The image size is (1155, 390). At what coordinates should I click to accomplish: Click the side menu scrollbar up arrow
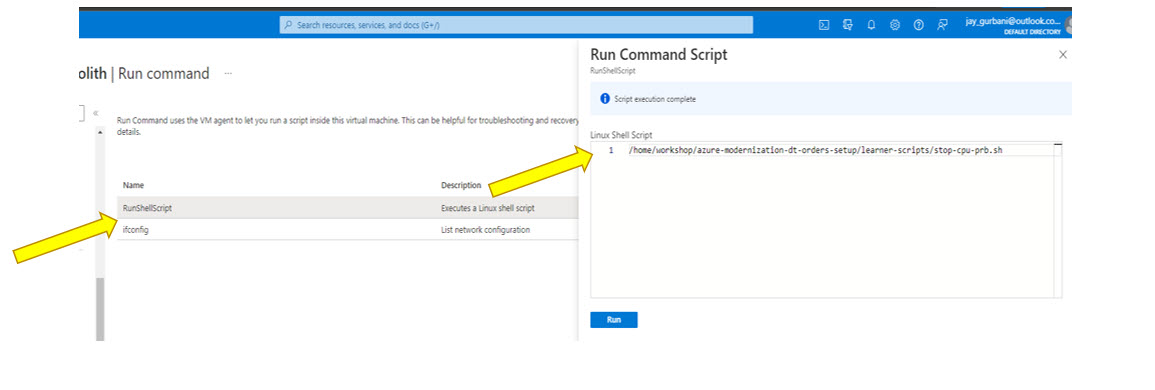[x=100, y=132]
